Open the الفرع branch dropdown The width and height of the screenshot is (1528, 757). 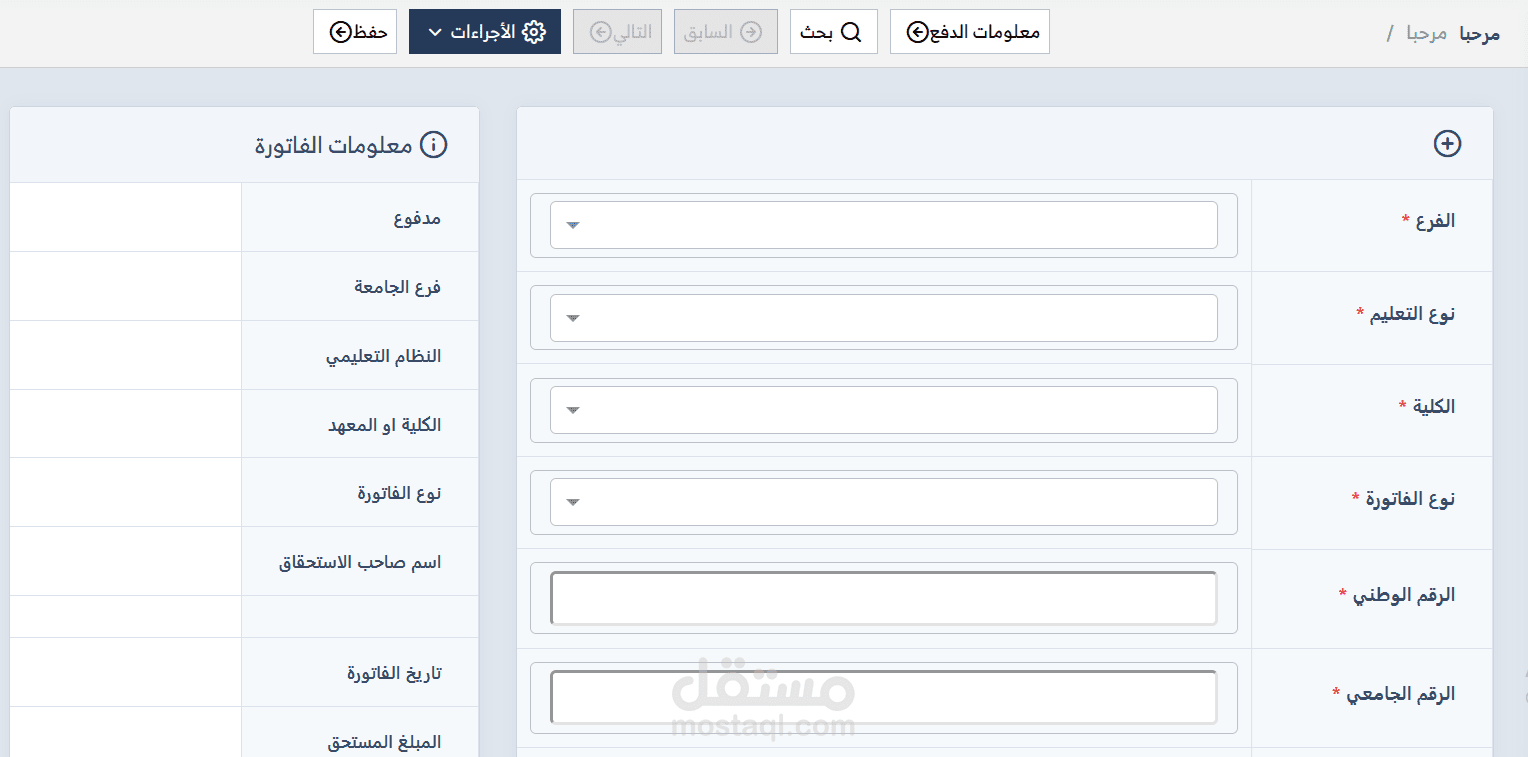884,225
